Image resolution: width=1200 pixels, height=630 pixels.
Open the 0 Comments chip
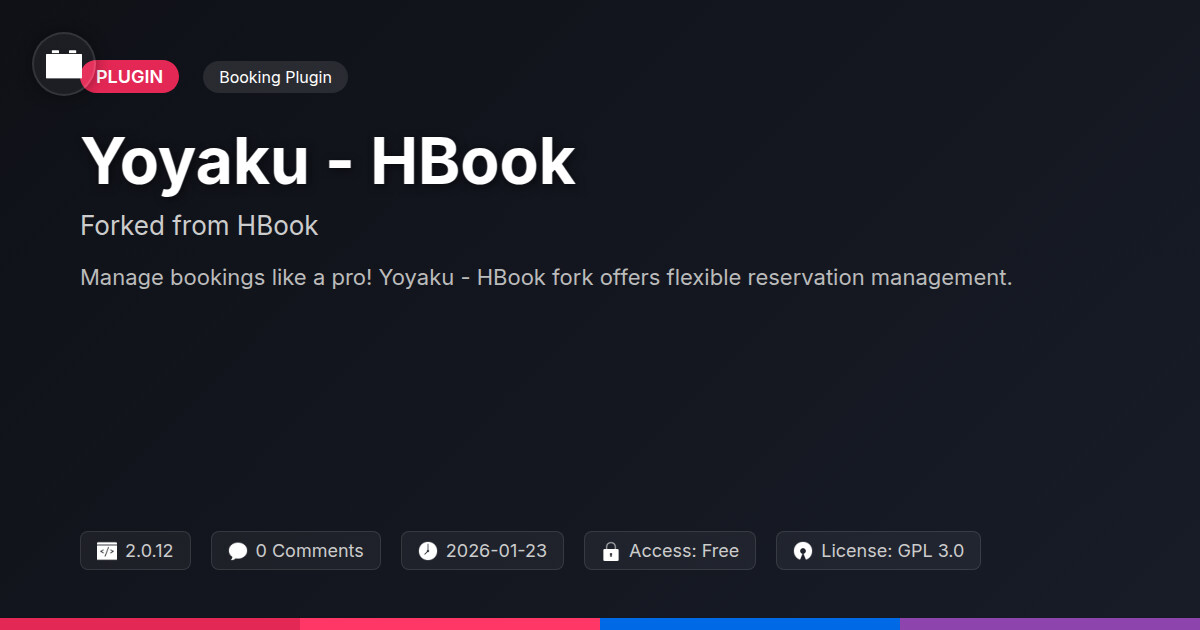296,551
